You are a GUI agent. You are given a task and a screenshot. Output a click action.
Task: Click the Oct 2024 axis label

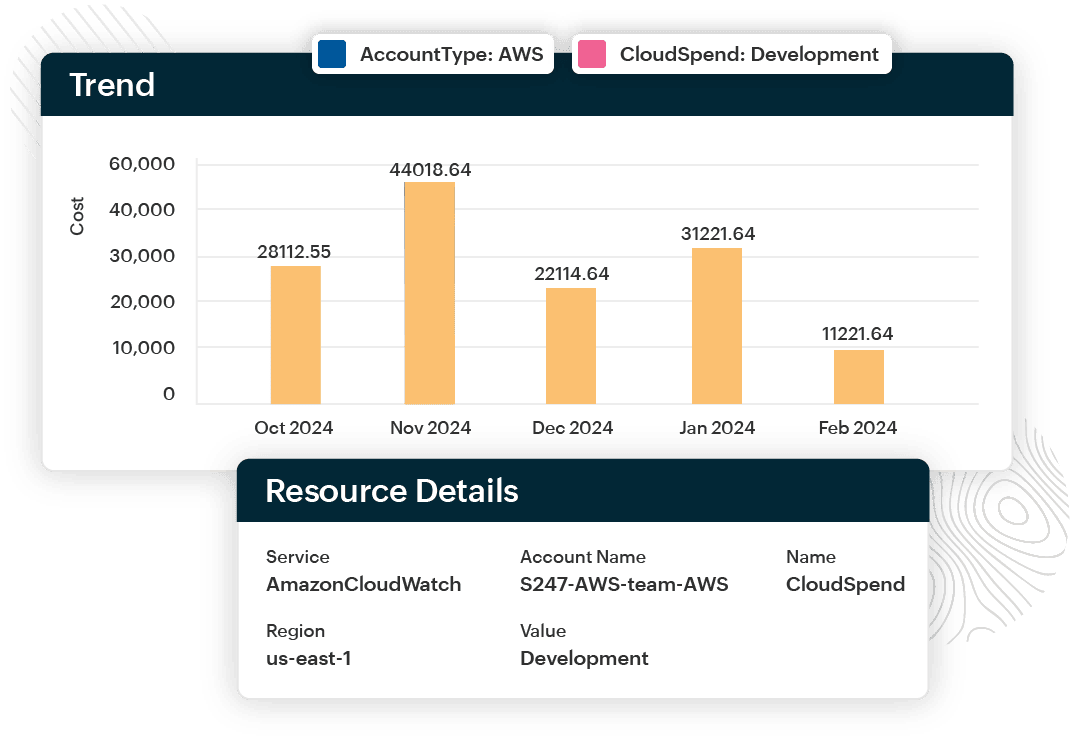[296, 427]
